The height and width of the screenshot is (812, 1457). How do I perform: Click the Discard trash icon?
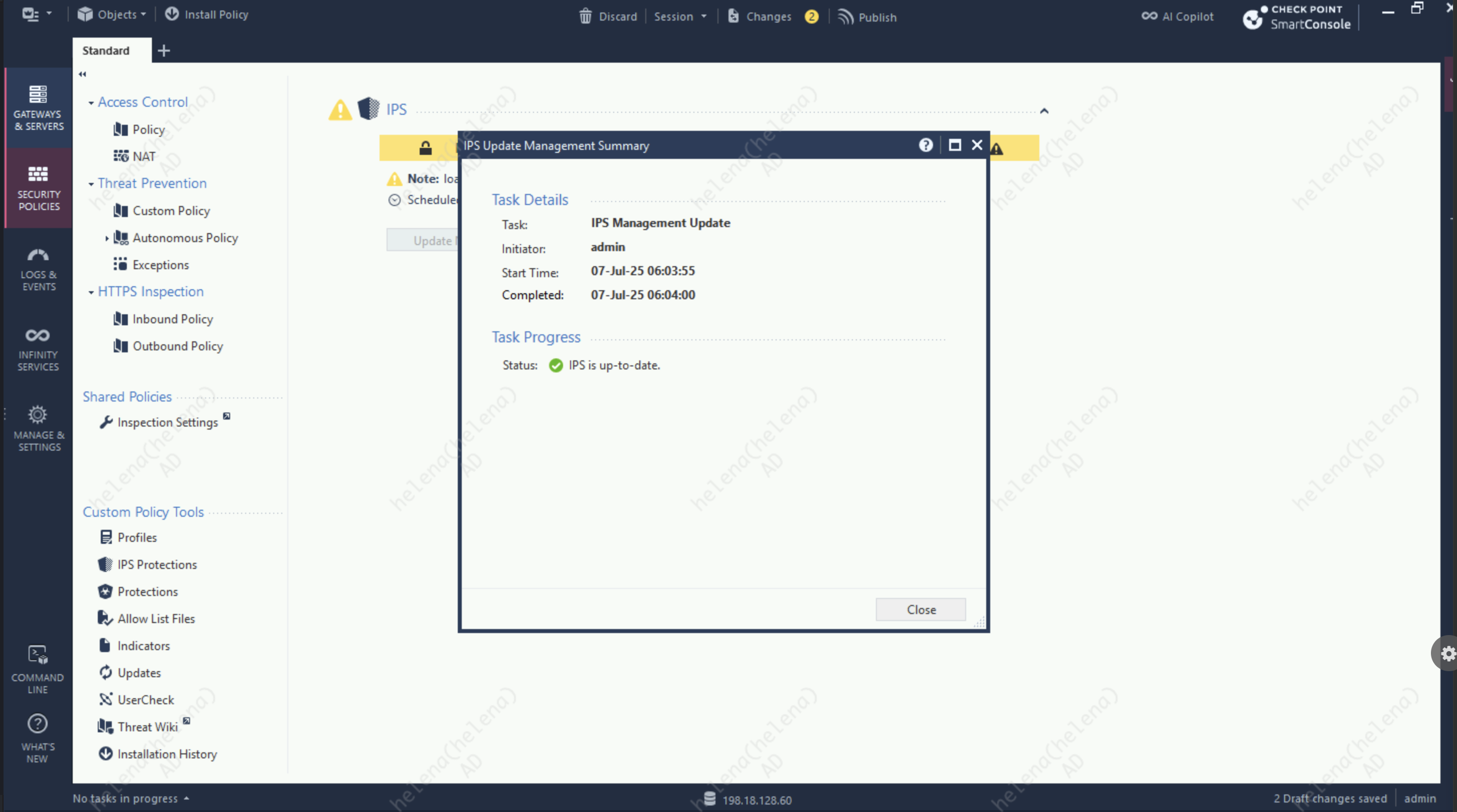point(586,17)
